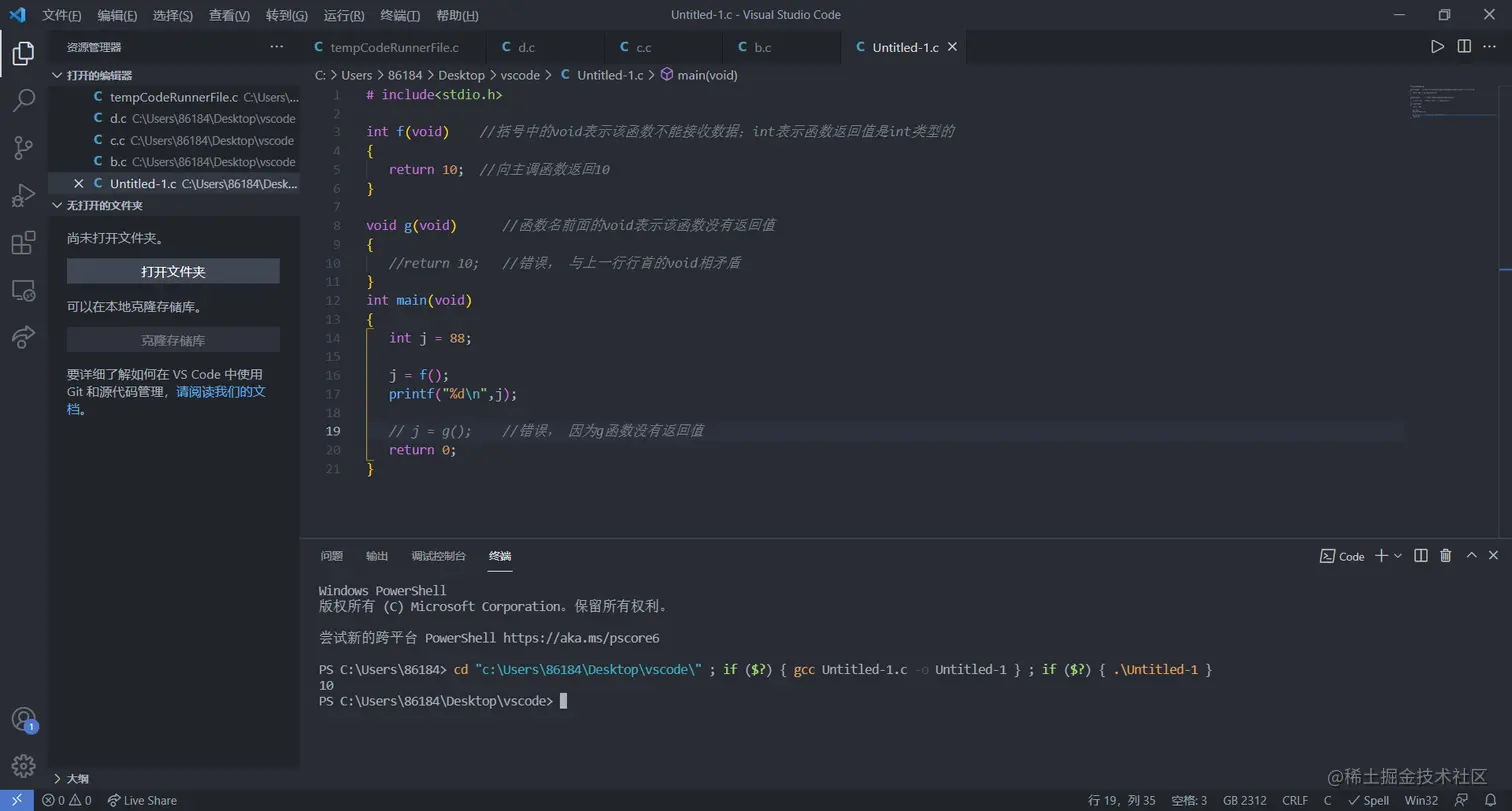Click the main(void) breadcrumb symbol
Viewport: 1512px width, 811px height.
click(699, 75)
